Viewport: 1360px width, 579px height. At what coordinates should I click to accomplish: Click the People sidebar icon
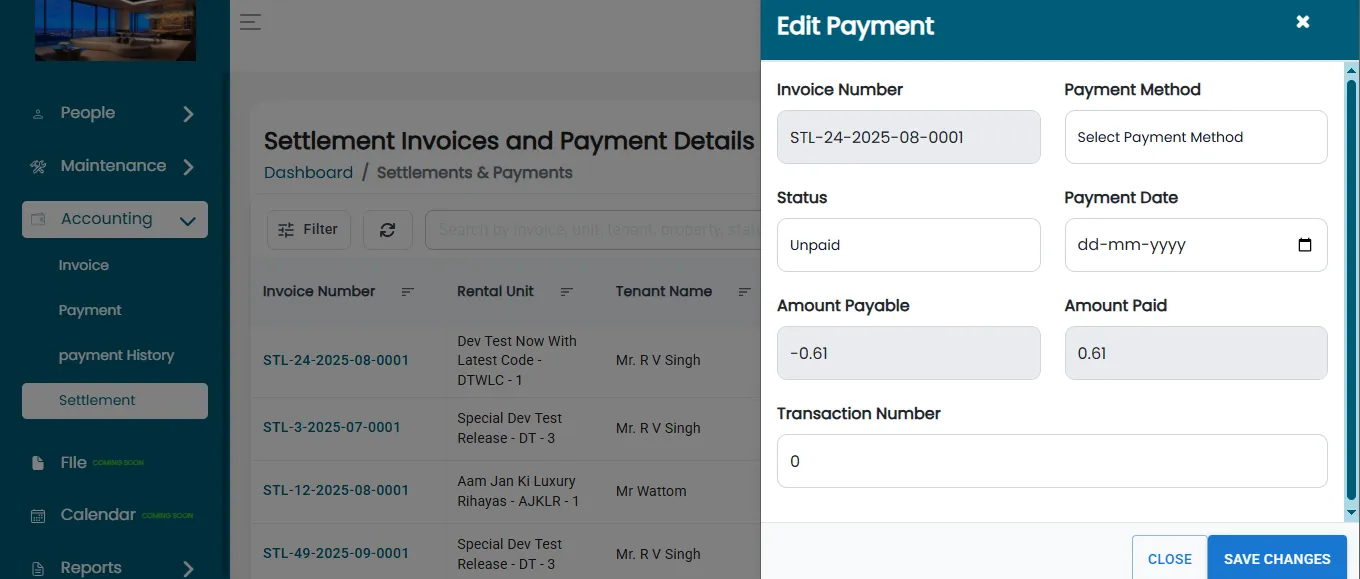pos(38,114)
